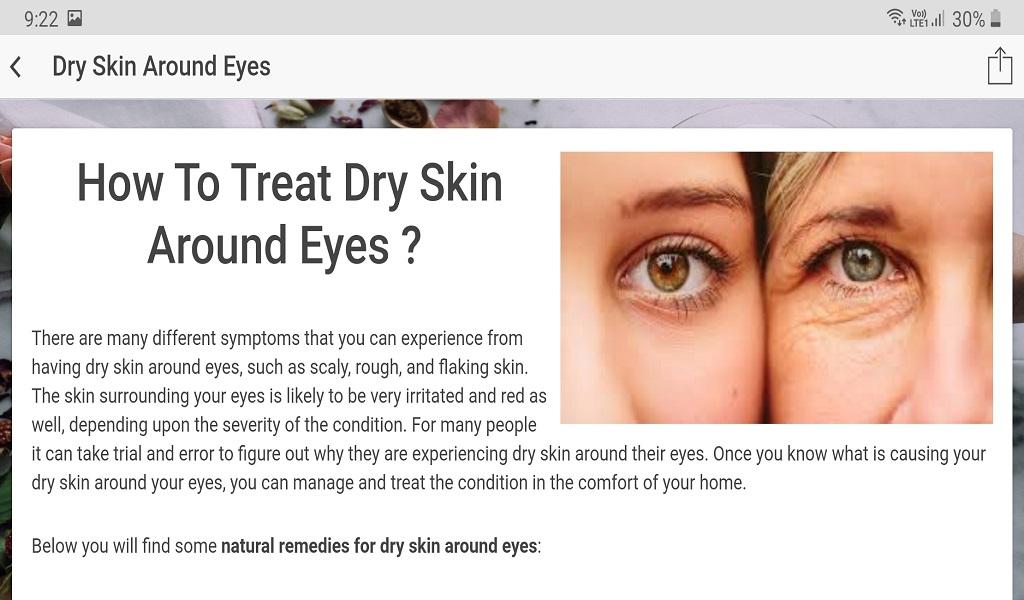Viewport: 1024px width, 600px height.
Task: Click the 'Dry Skin Around Eyes' header title
Action: pos(161,67)
